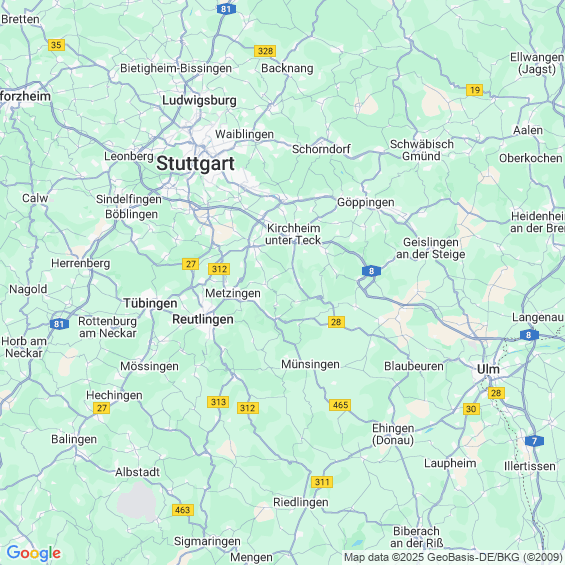Select the Ulm city label
Screen dimensions: 565x565
pos(488,369)
